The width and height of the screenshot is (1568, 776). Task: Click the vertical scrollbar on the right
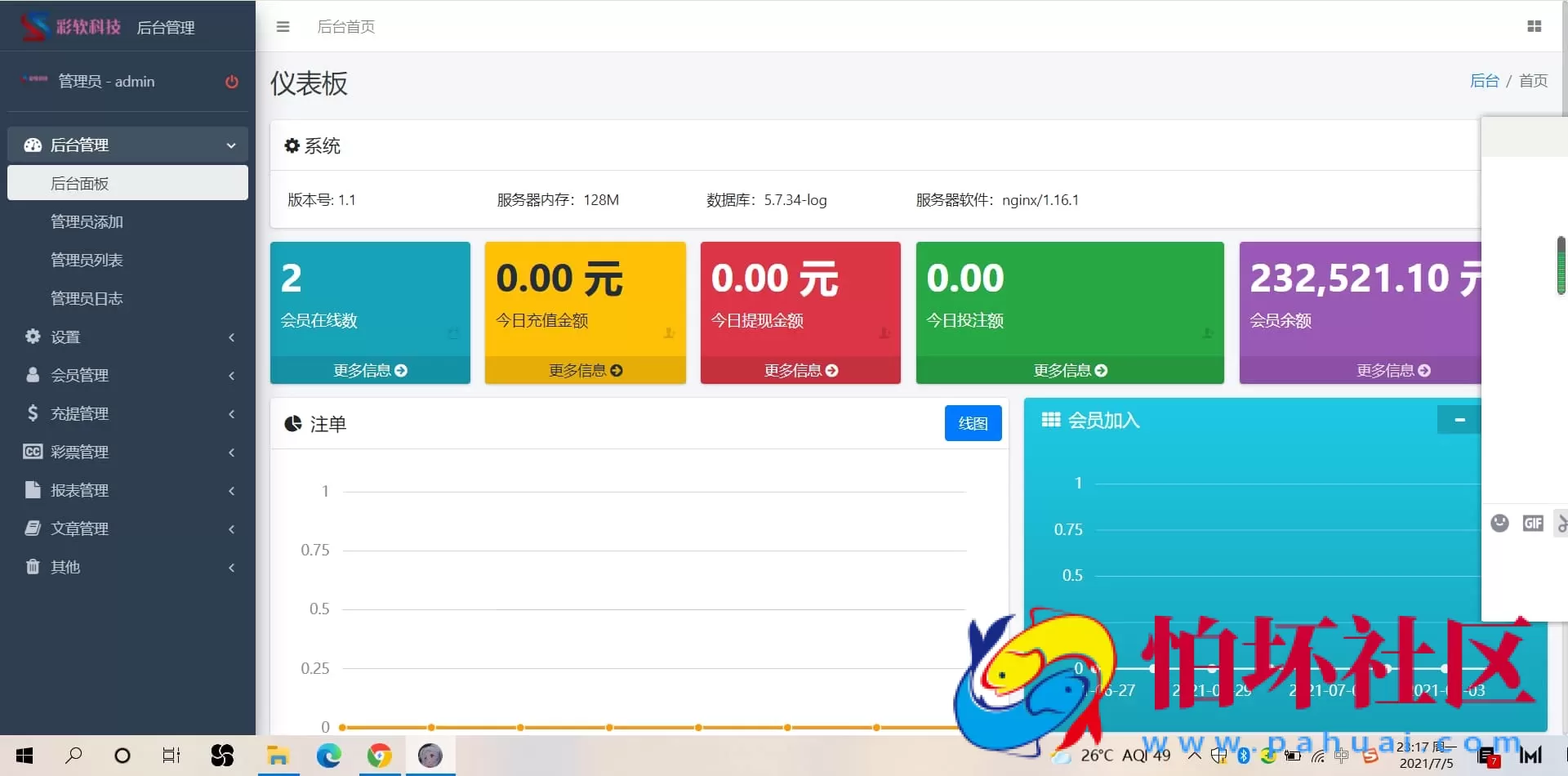tap(1562, 265)
